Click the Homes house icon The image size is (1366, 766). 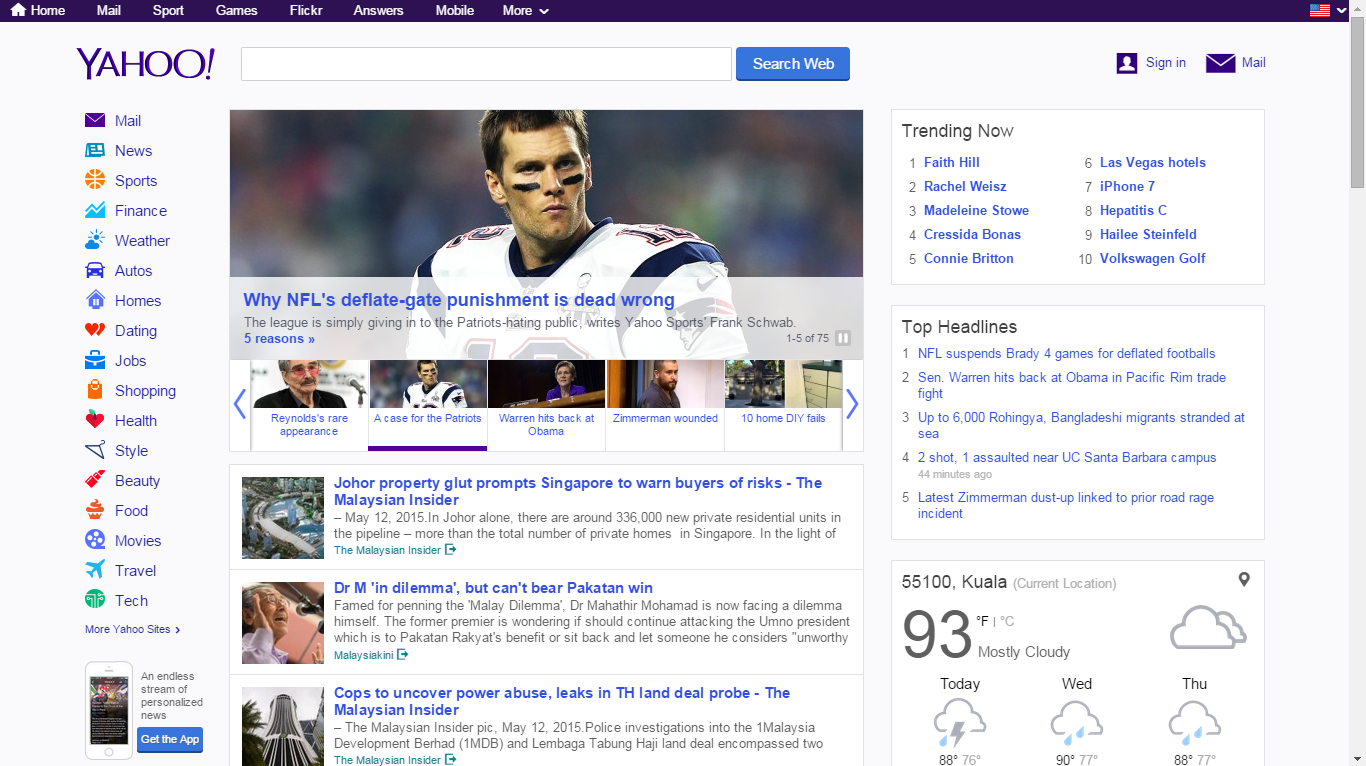tap(95, 300)
